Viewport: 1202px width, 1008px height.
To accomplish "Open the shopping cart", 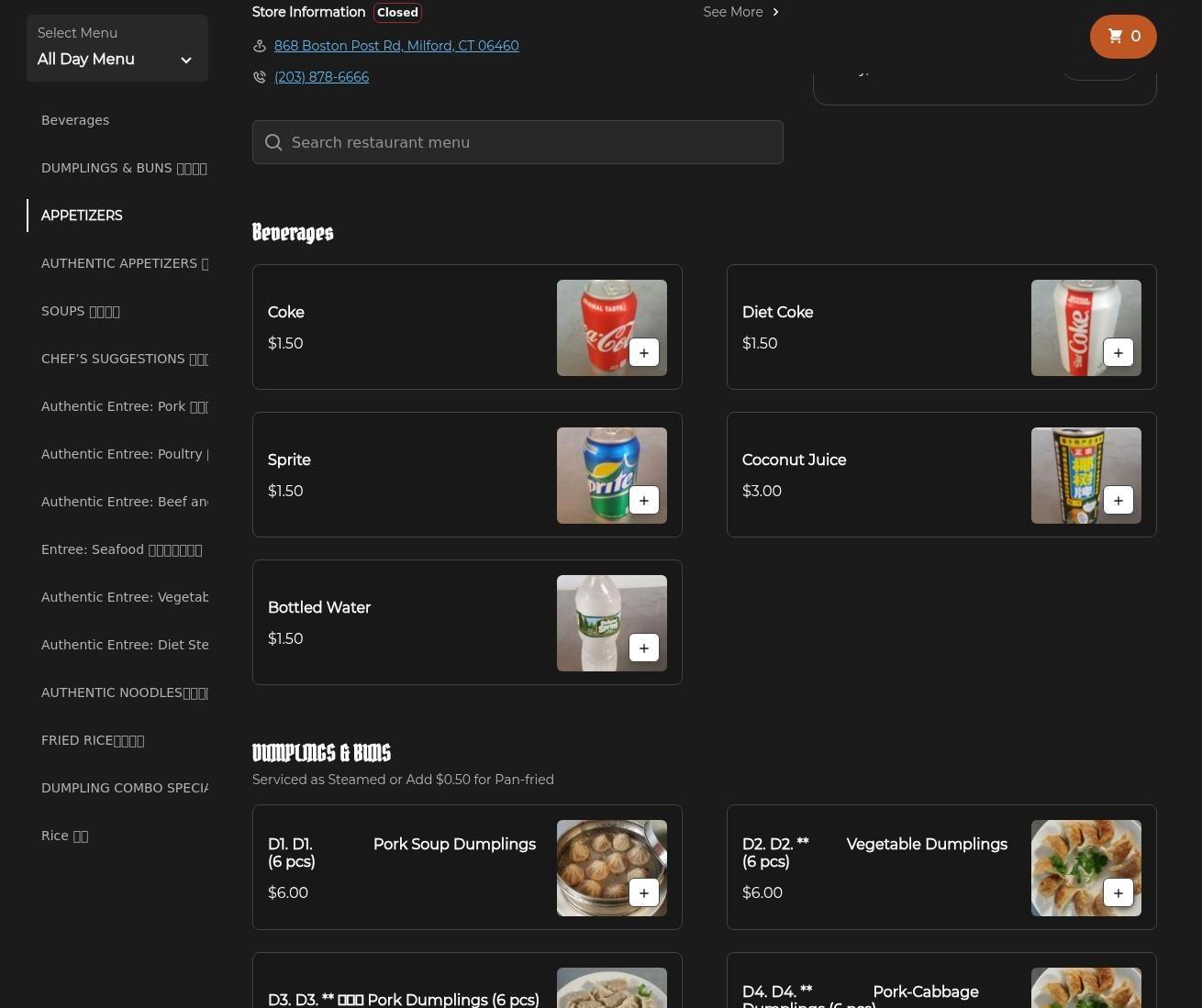I will tap(1122, 37).
